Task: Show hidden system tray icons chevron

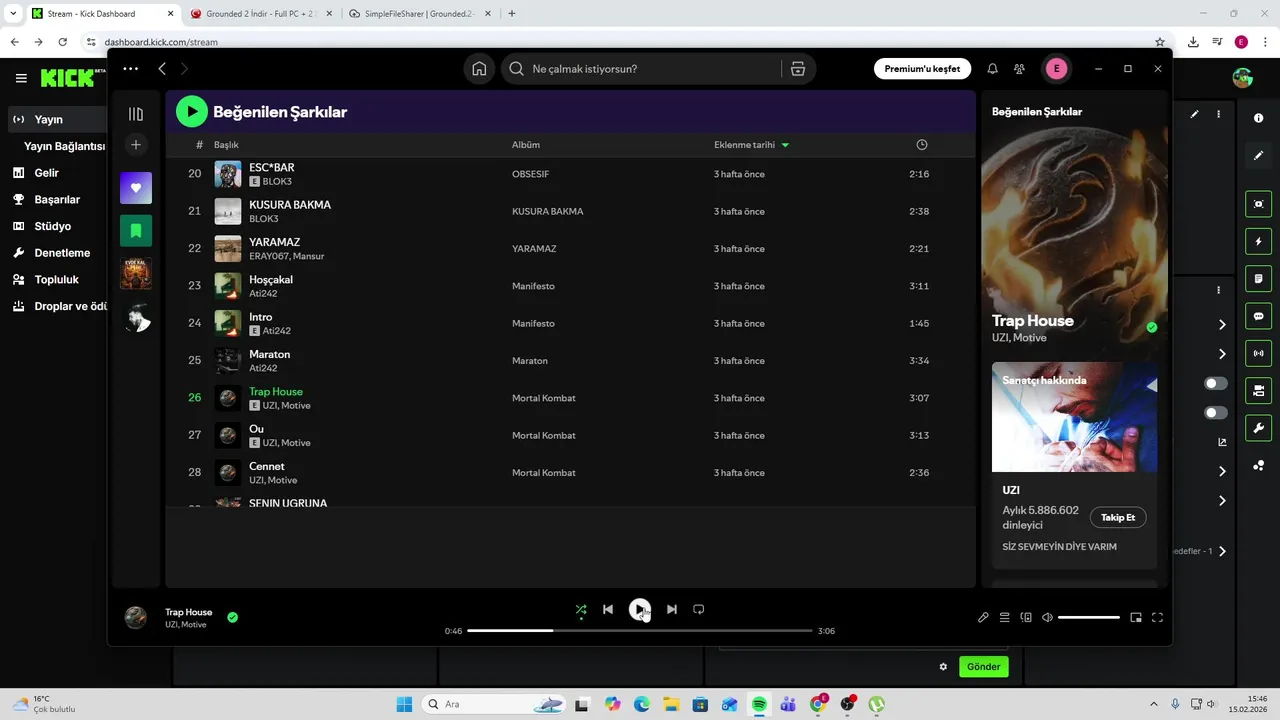Action: [1155, 704]
